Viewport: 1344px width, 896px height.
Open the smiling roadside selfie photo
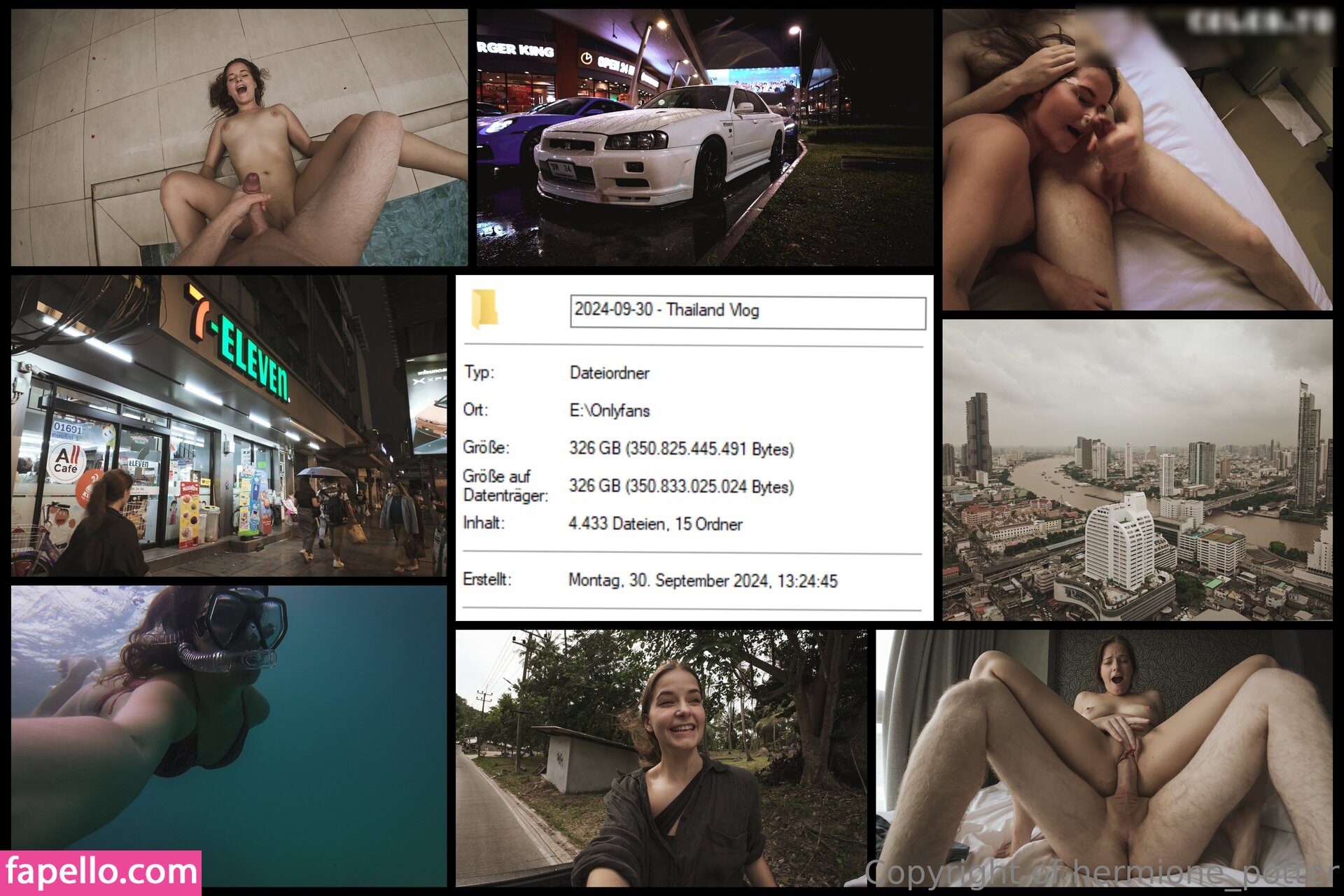661,757
